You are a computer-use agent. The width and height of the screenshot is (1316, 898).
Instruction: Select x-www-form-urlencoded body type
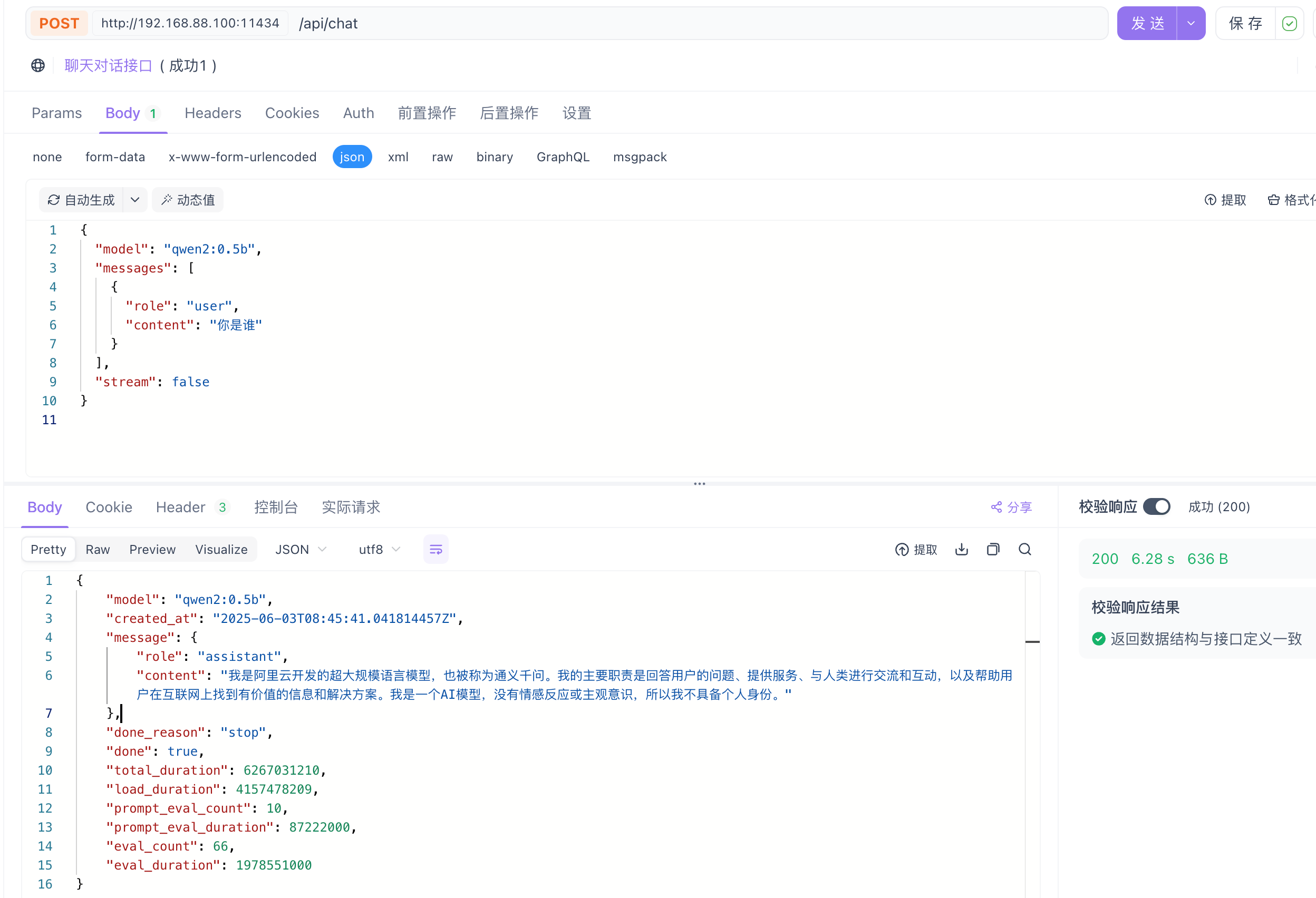243,157
